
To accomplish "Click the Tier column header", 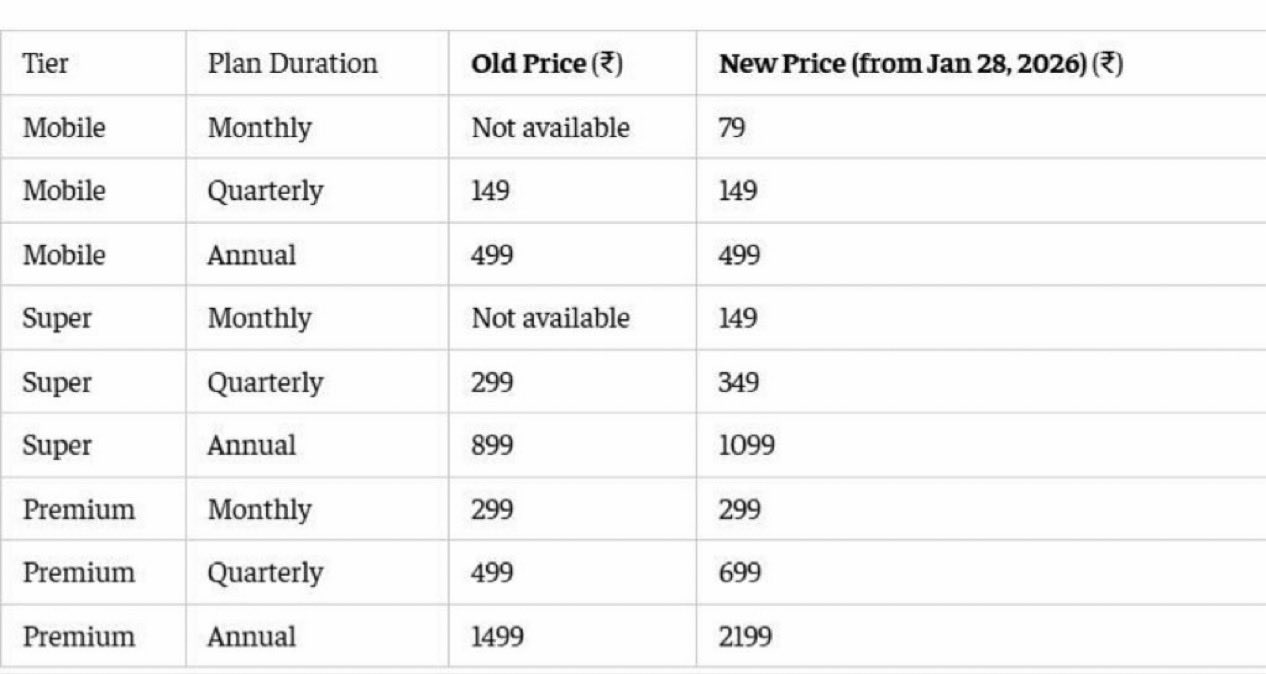I will coord(46,64).
